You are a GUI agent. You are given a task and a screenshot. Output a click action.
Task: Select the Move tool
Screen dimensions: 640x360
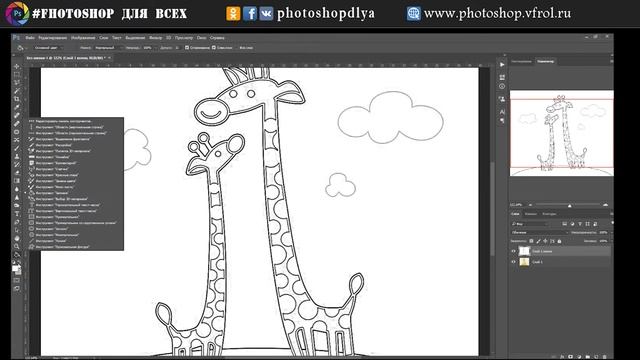(17, 67)
